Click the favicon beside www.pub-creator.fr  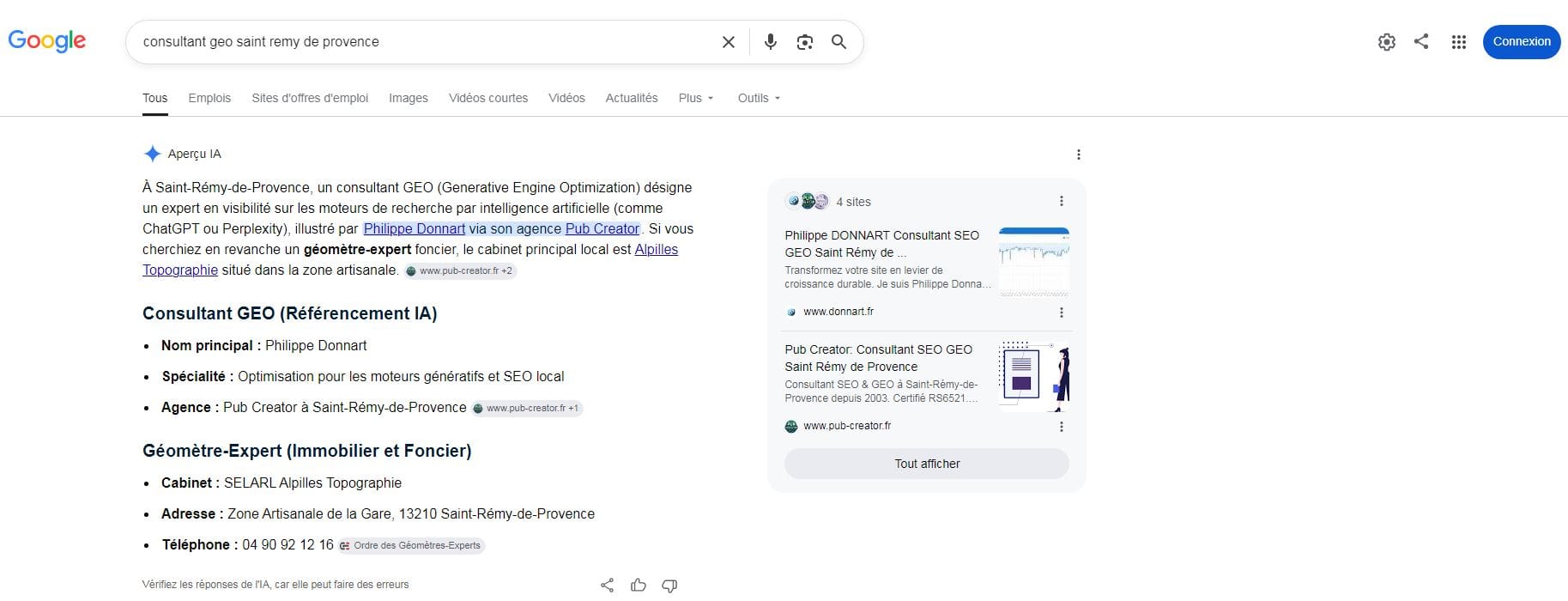[791, 427]
